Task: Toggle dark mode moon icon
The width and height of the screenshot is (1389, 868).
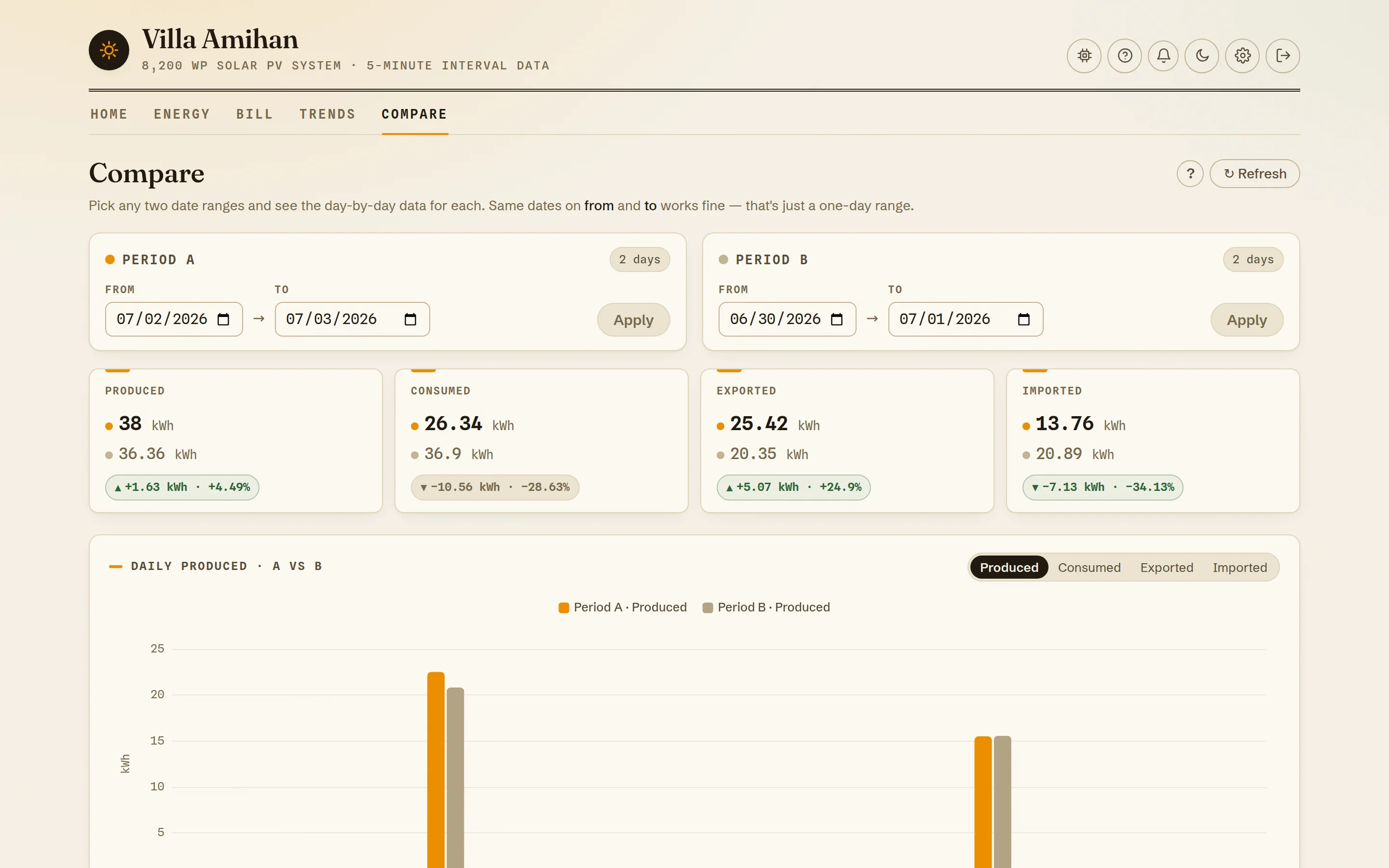Action: pos(1202,55)
